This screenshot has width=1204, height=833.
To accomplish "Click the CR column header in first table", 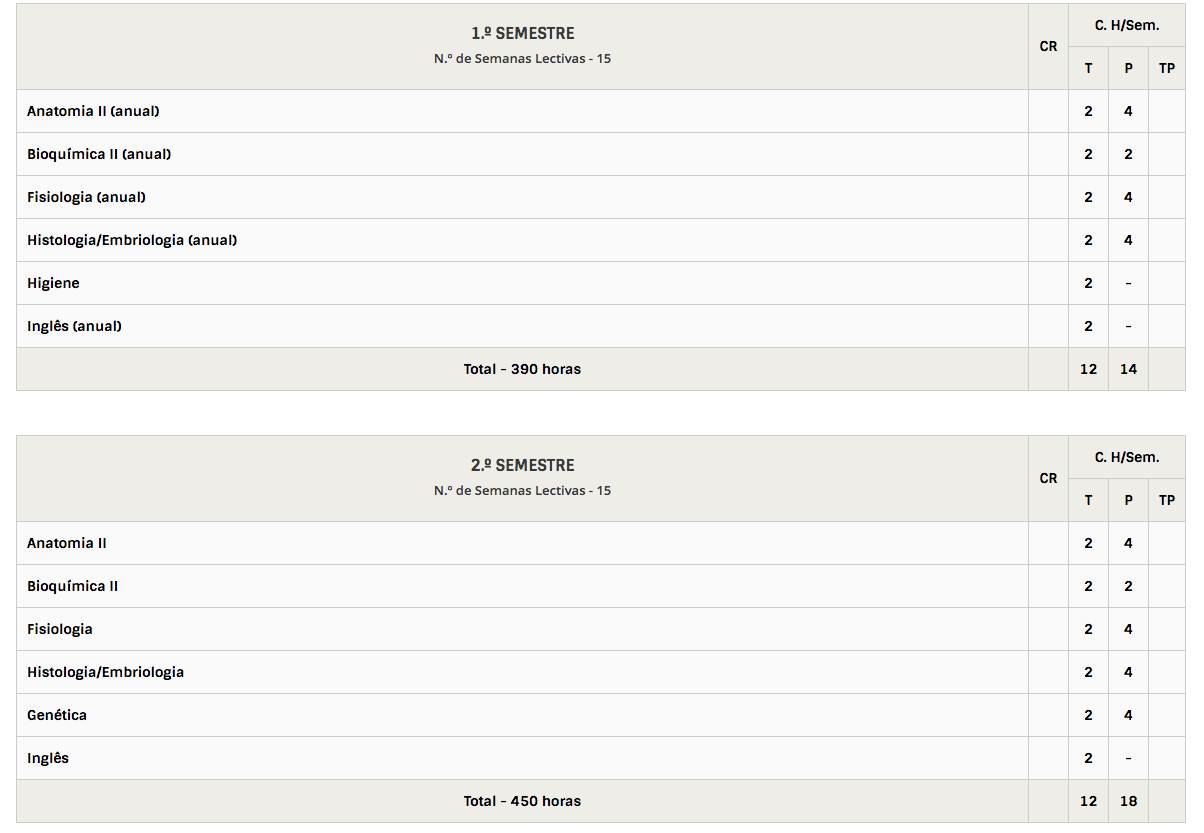I will [1048, 46].
